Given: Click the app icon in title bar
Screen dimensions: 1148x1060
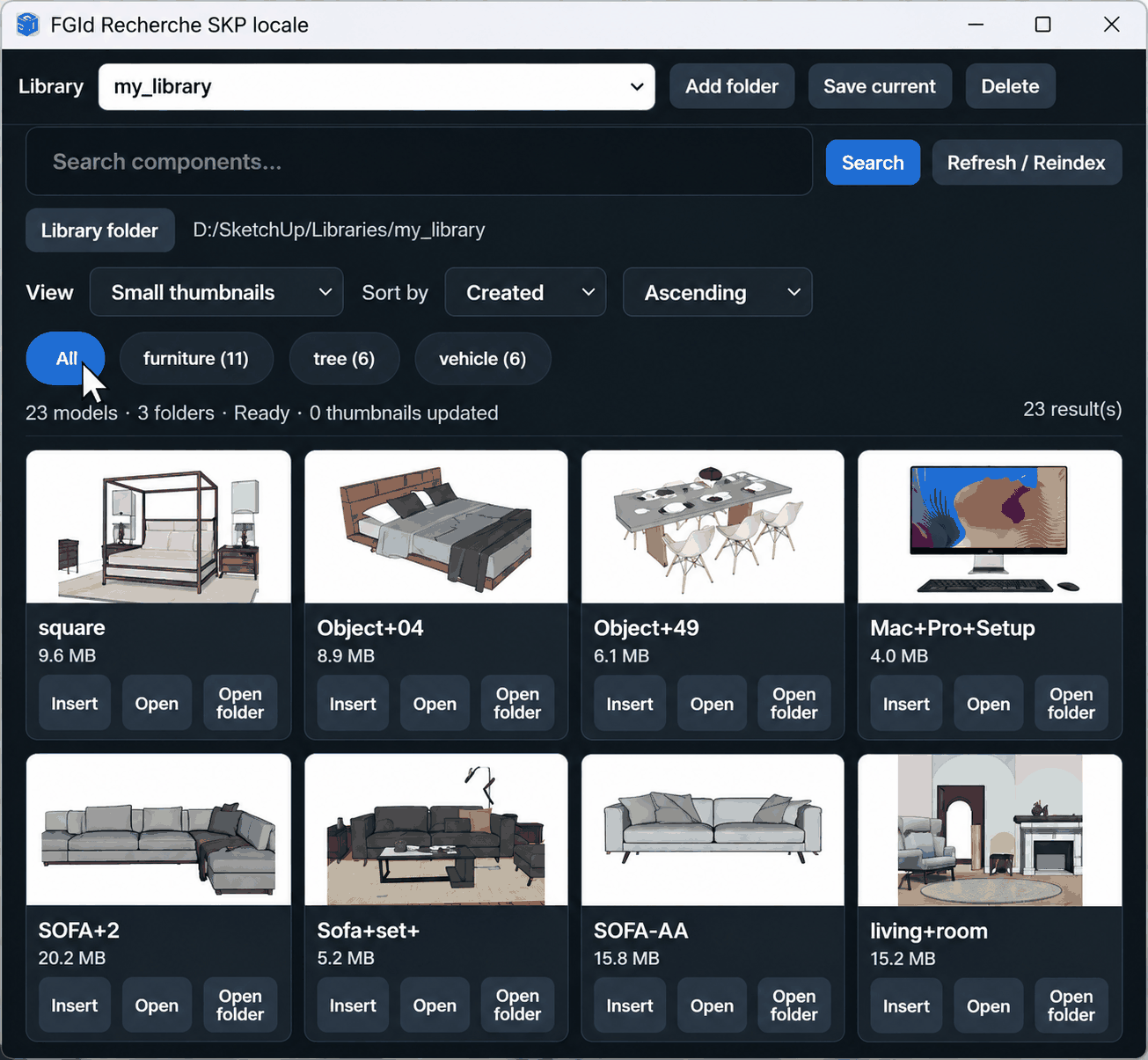Looking at the screenshot, I should click(x=28, y=25).
